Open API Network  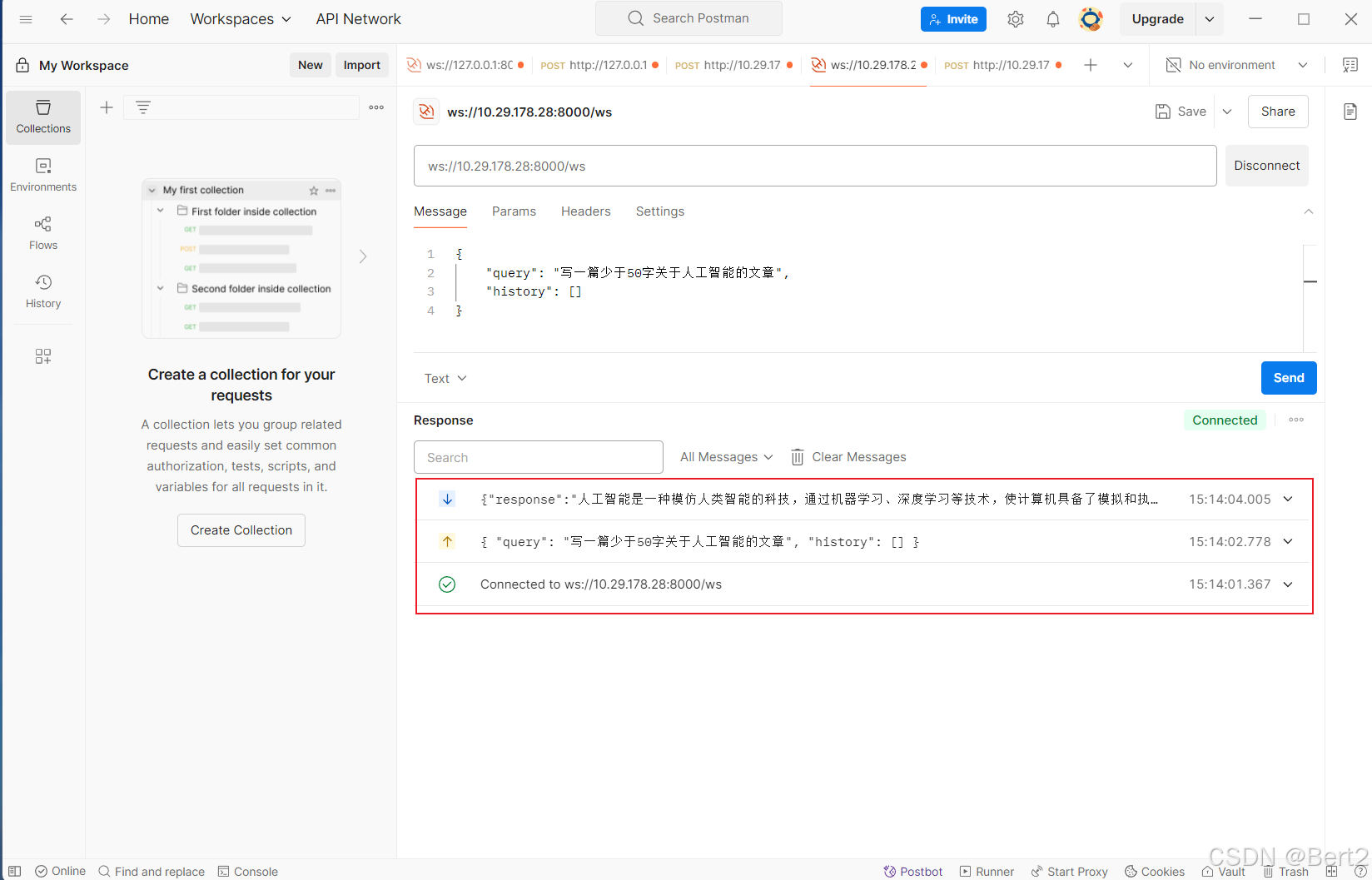(359, 19)
